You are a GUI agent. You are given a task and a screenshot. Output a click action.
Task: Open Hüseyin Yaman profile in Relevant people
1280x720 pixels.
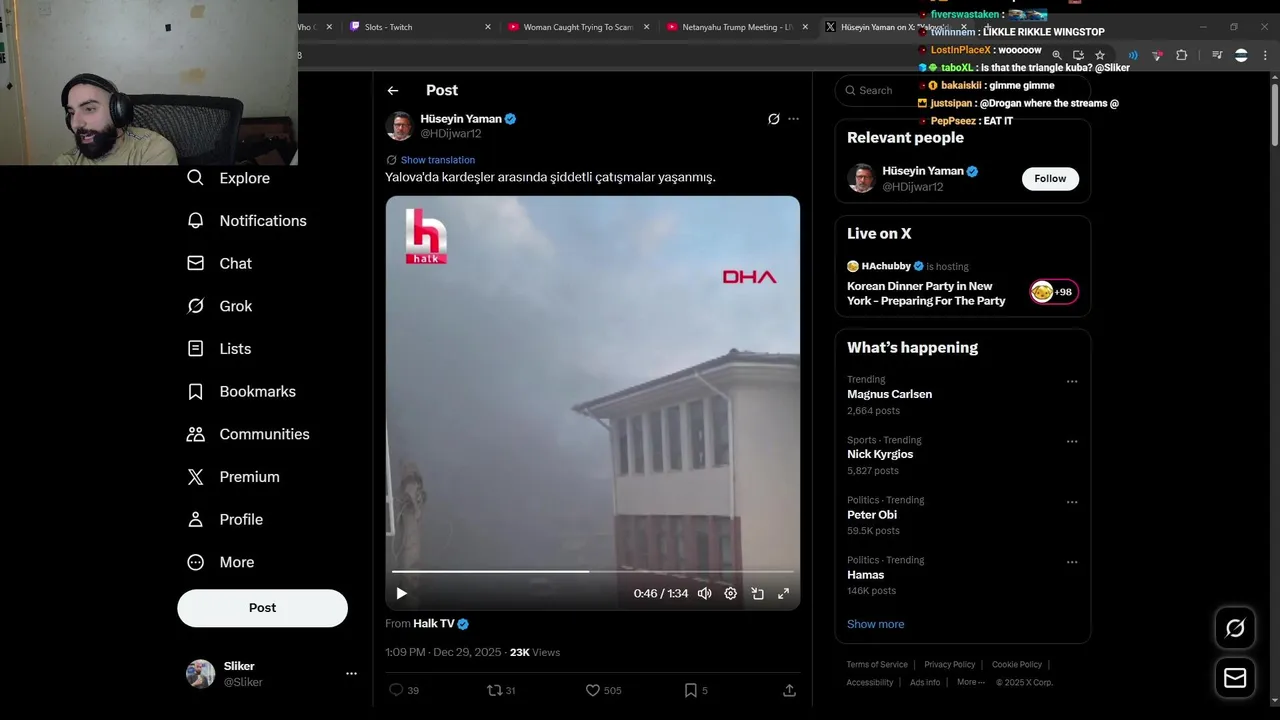click(x=922, y=171)
